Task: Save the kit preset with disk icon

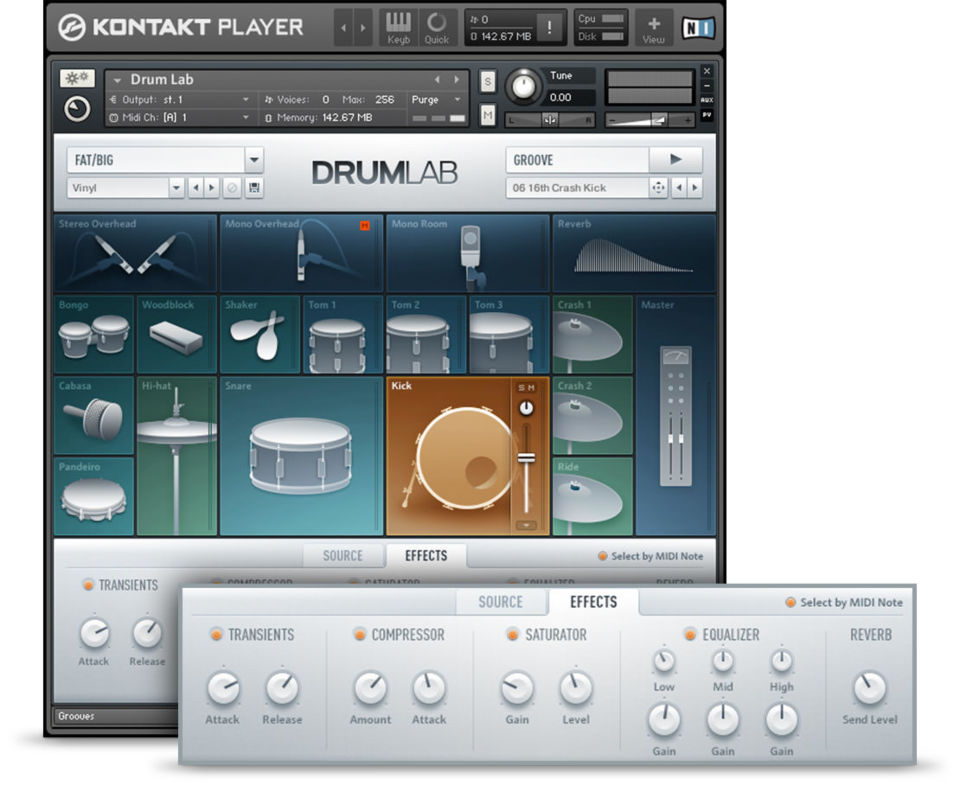Action: [x=254, y=188]
